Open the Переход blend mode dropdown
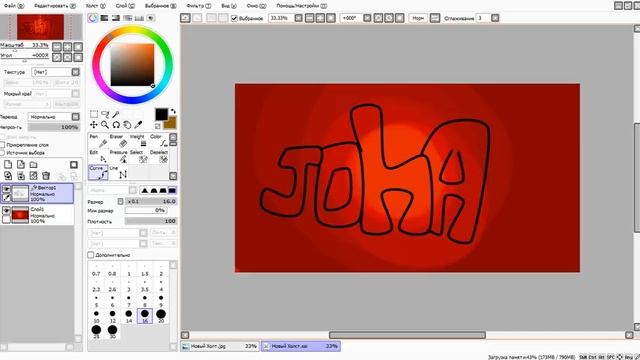The image size is (640, 360). [x=76, y=117]
